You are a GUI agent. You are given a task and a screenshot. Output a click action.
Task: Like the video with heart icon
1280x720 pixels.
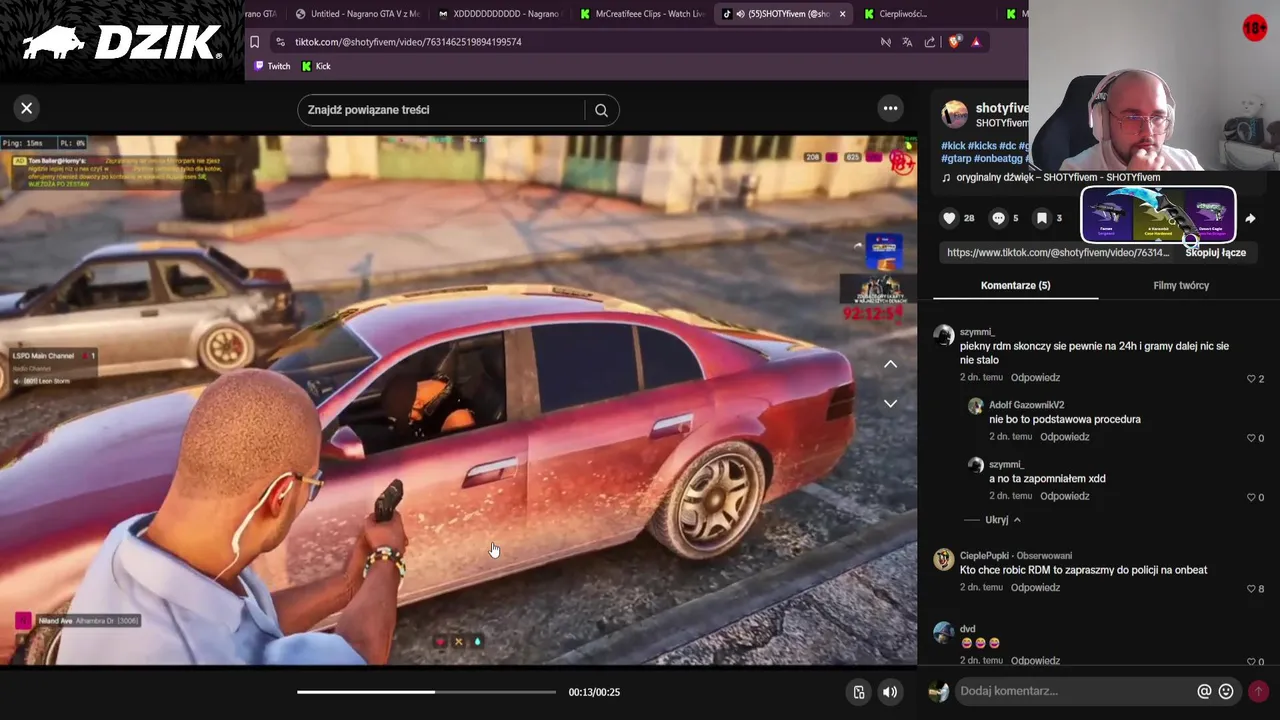coord(949,218)
